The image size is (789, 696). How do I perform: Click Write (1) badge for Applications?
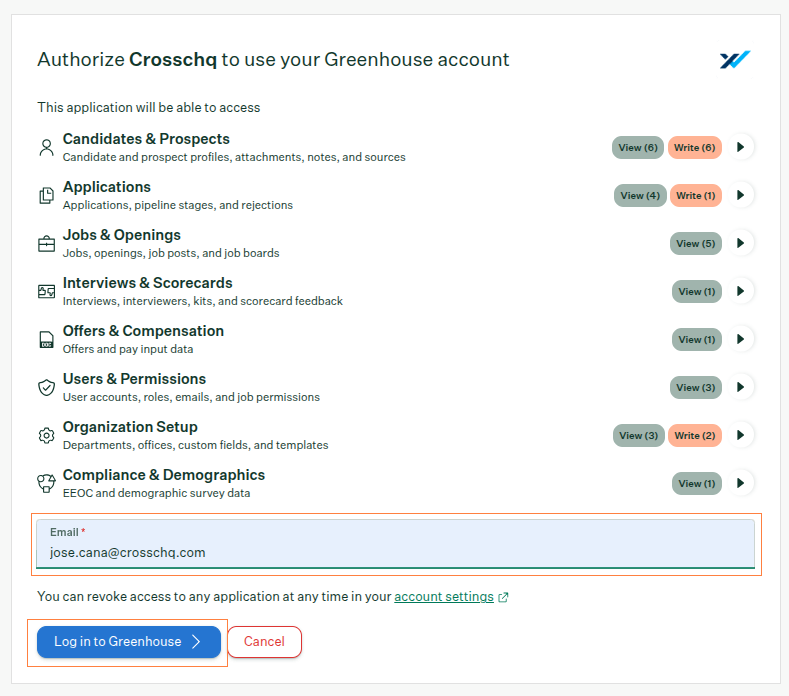click(695, 195)
